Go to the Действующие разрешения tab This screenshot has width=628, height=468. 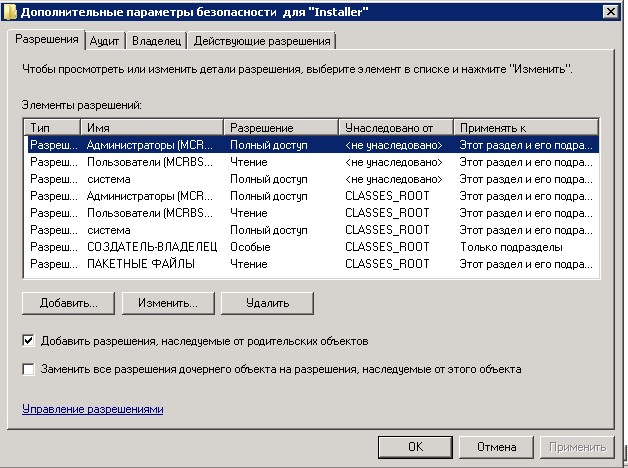coord(262,41)
